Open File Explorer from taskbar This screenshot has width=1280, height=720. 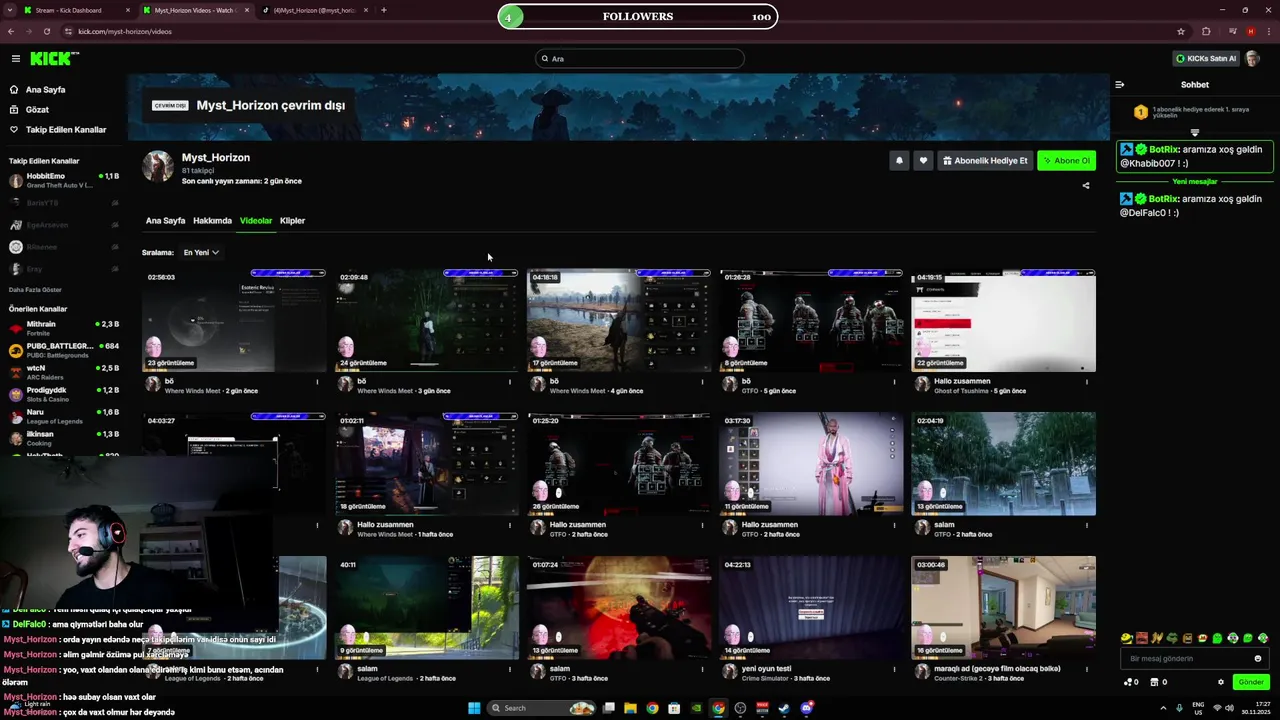[x=630, y=708]
